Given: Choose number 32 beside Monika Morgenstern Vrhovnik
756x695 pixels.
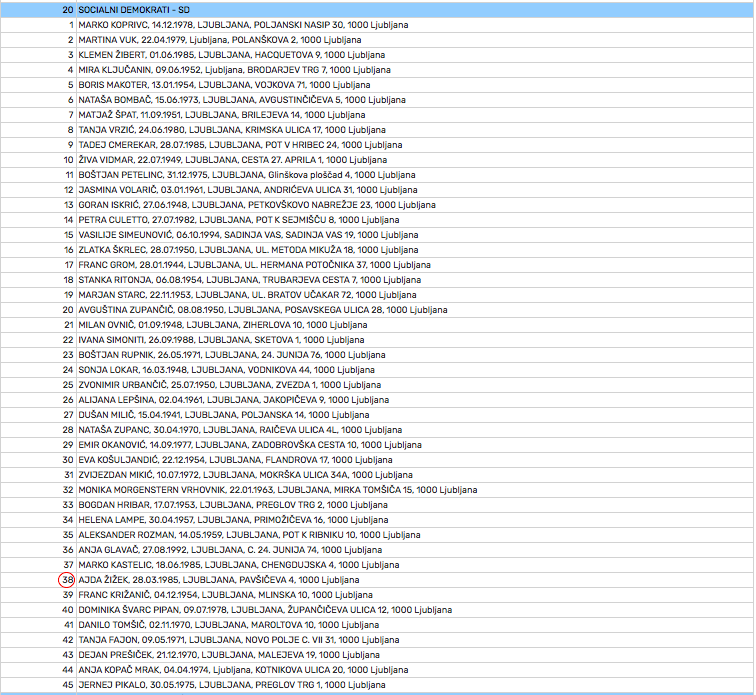Looking at the screenshot, I should click(x=67, y=490).
